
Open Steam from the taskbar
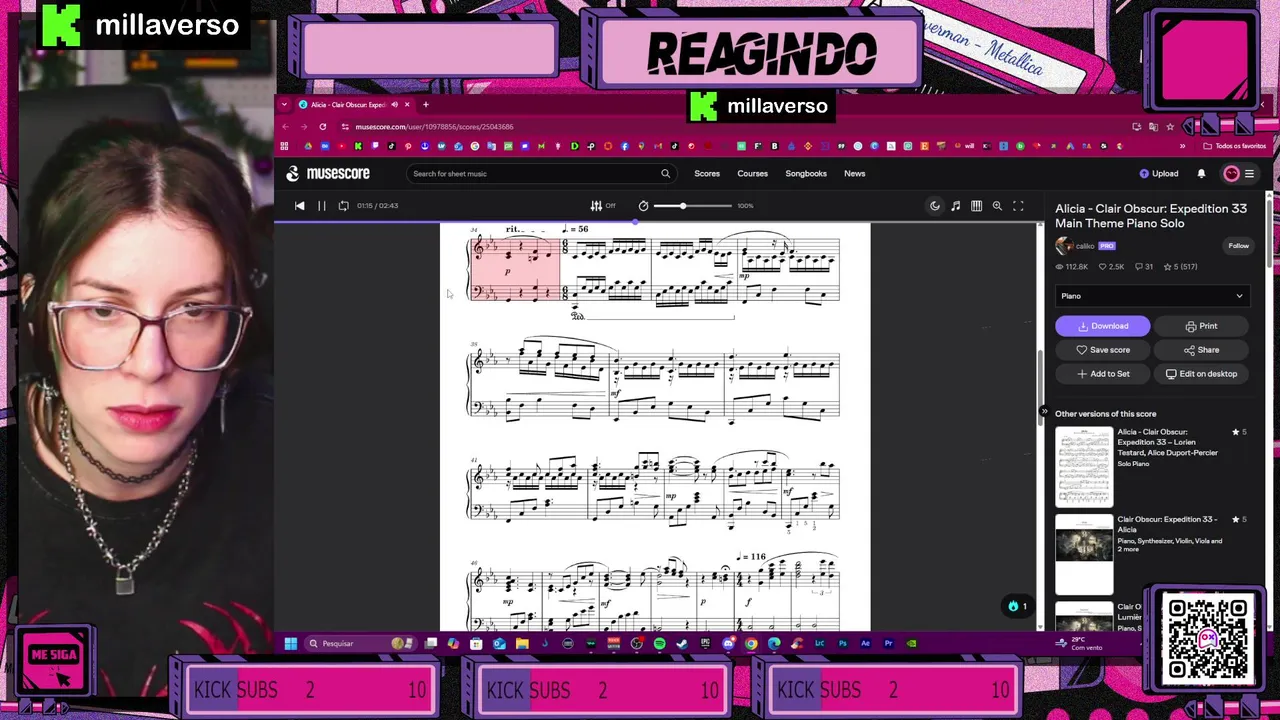[x=682, y=643]
